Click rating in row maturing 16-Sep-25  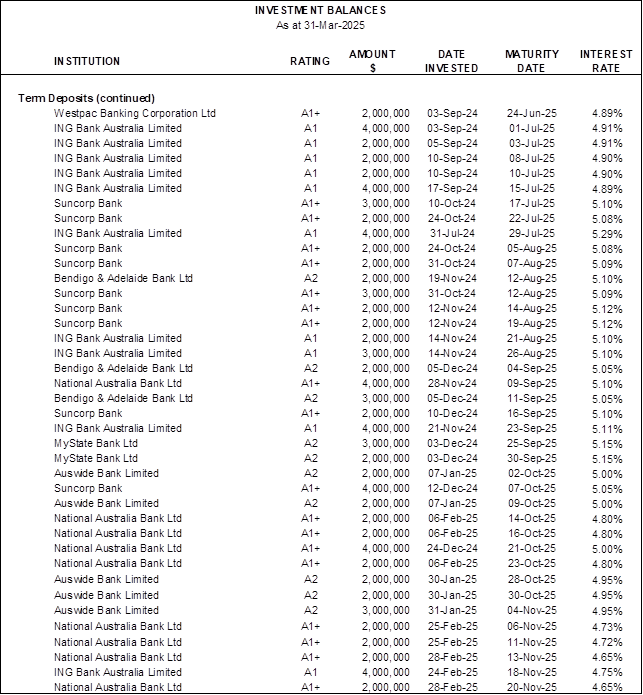pos(310,414)
